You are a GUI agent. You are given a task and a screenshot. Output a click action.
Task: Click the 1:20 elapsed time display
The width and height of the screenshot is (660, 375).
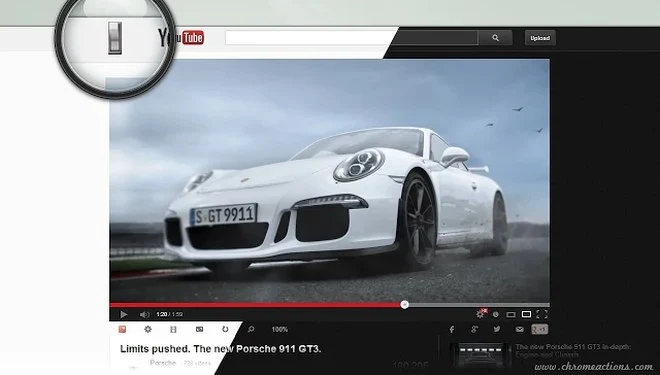(162, 314)
